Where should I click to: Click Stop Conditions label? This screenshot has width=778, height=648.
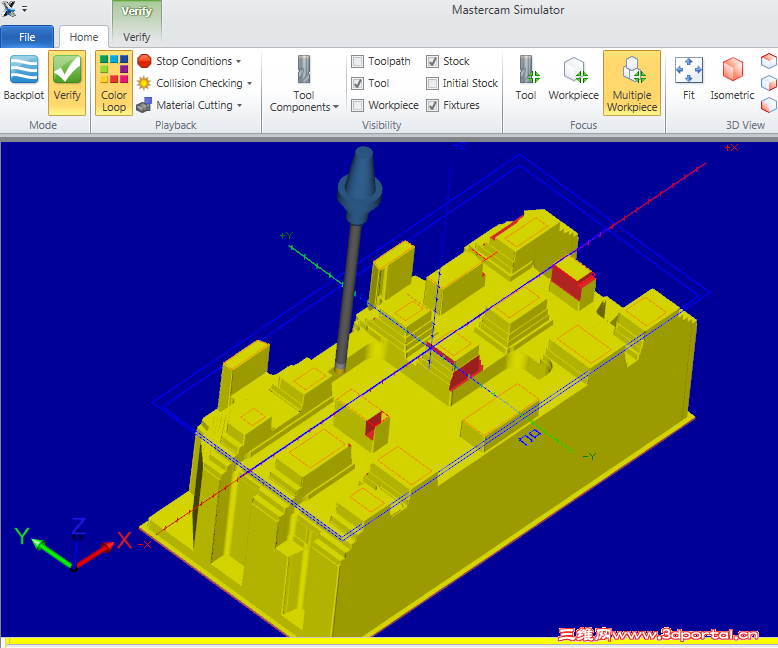[x=194, y=61]
